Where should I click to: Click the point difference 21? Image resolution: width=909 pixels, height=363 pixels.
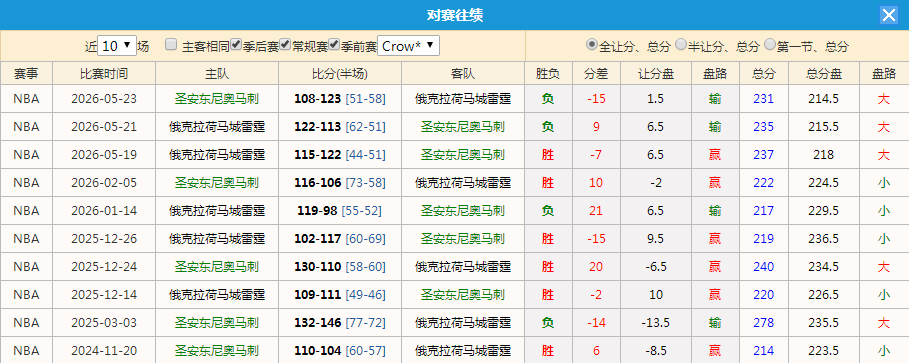(x=596, y=210)
